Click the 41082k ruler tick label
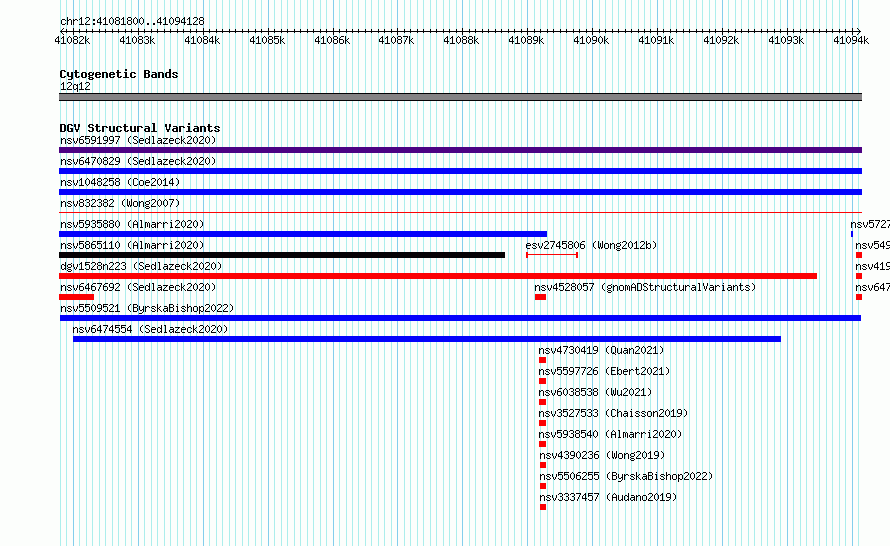 pyautogui.click(x=72, y=40)
